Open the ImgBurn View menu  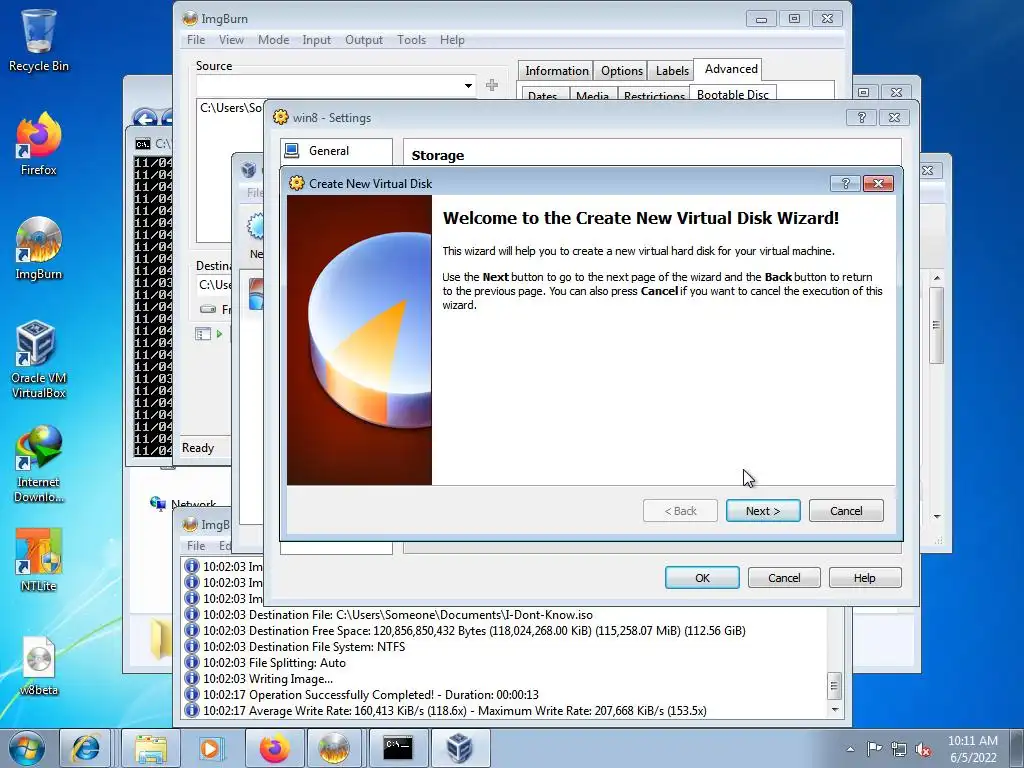[x=231, y=40]
